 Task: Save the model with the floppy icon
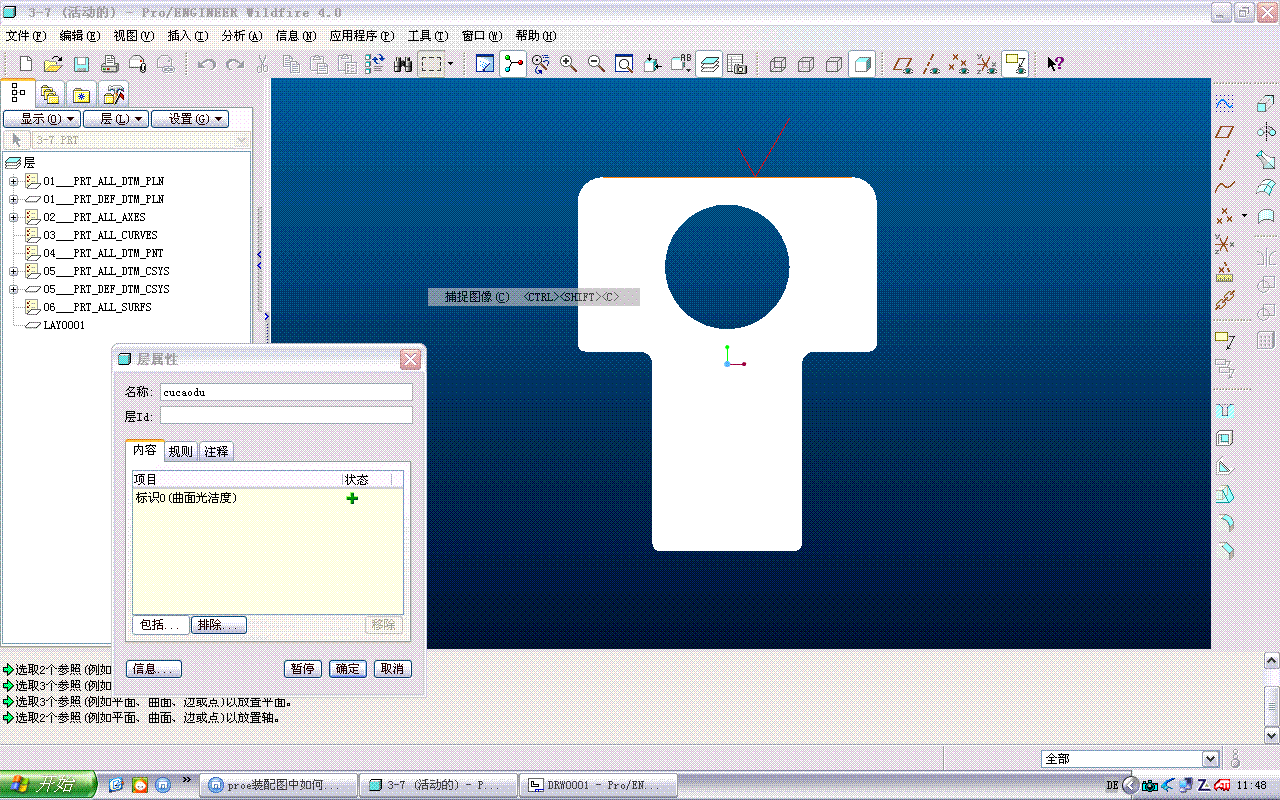tap(82, 64)
